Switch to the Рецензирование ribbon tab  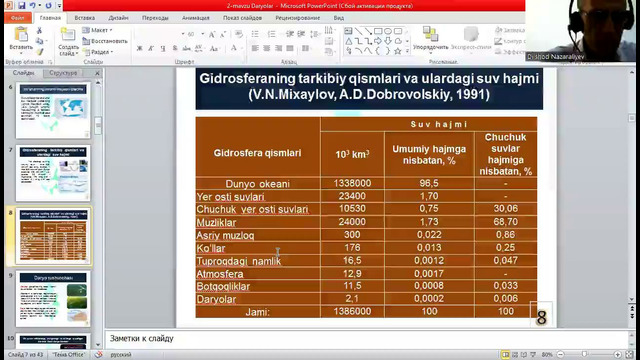[298, 18]
